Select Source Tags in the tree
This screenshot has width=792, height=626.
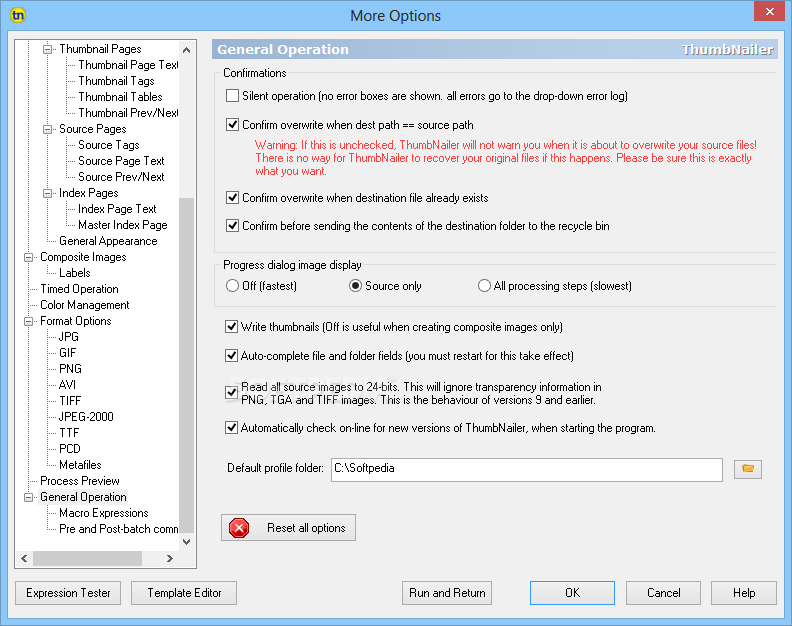click(x=109, y=145)
